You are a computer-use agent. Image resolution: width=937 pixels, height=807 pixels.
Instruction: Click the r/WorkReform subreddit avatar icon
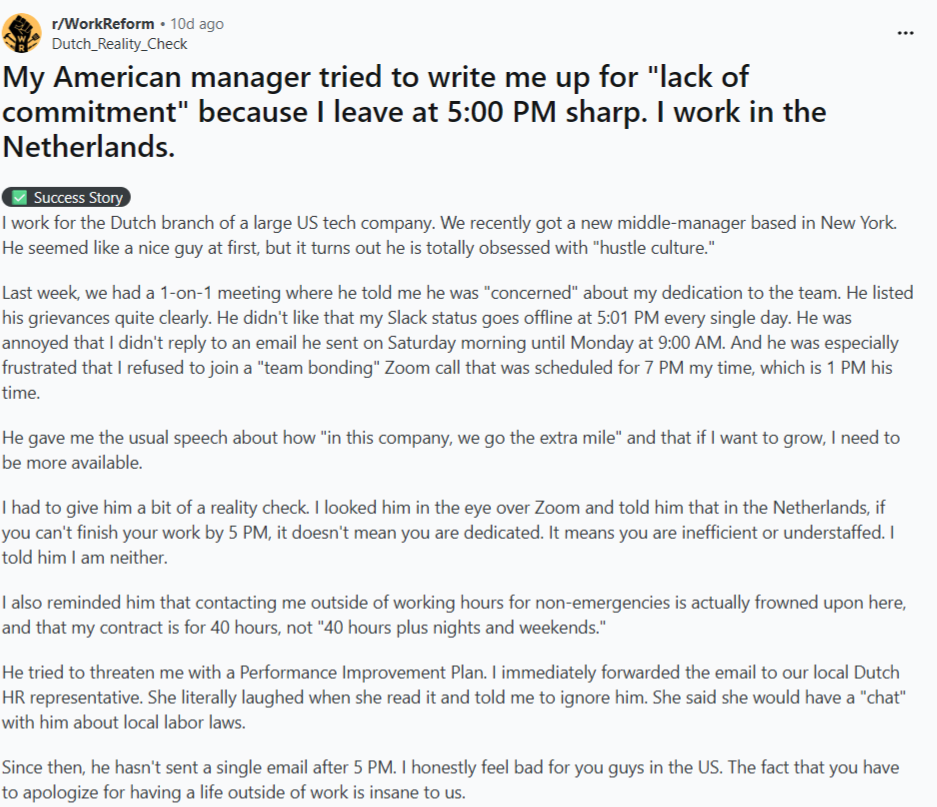pos(21,33)
